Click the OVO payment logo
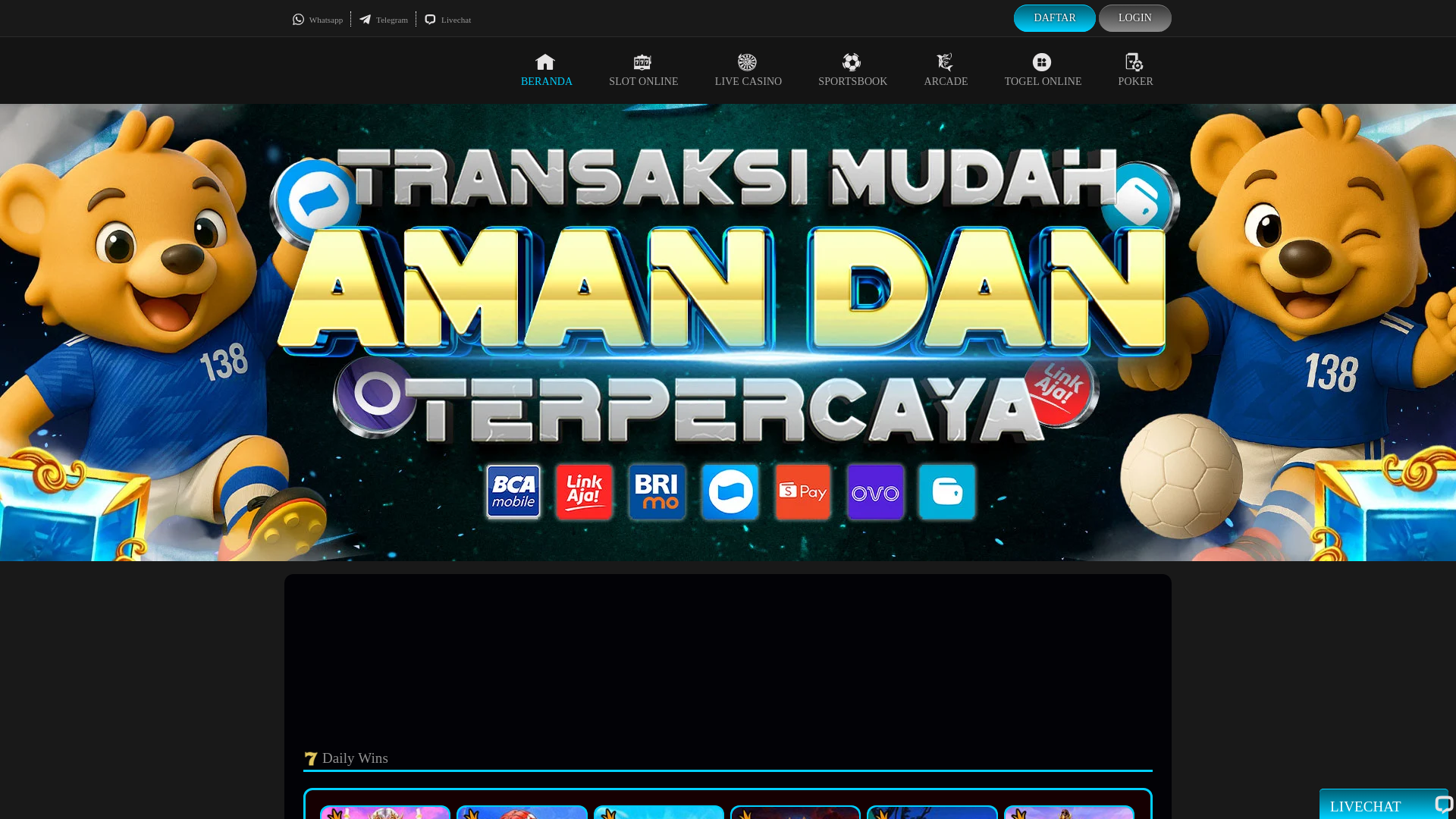Viewport: 1456px width, 819px height. [x=875, y=492]
